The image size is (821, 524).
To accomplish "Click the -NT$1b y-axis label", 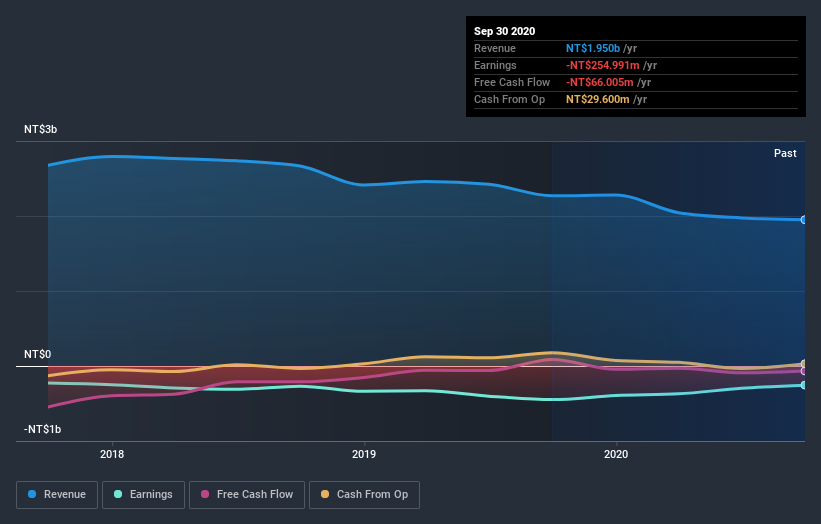I will click(42, 429).
